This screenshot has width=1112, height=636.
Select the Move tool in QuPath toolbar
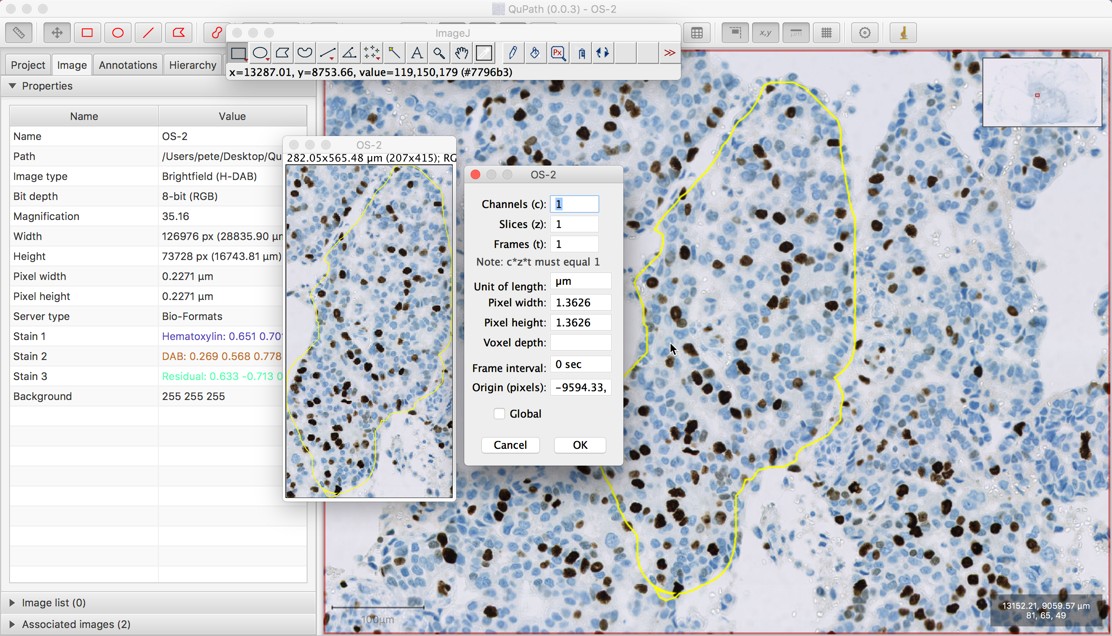pyautogui.click(x=57, y=33)
